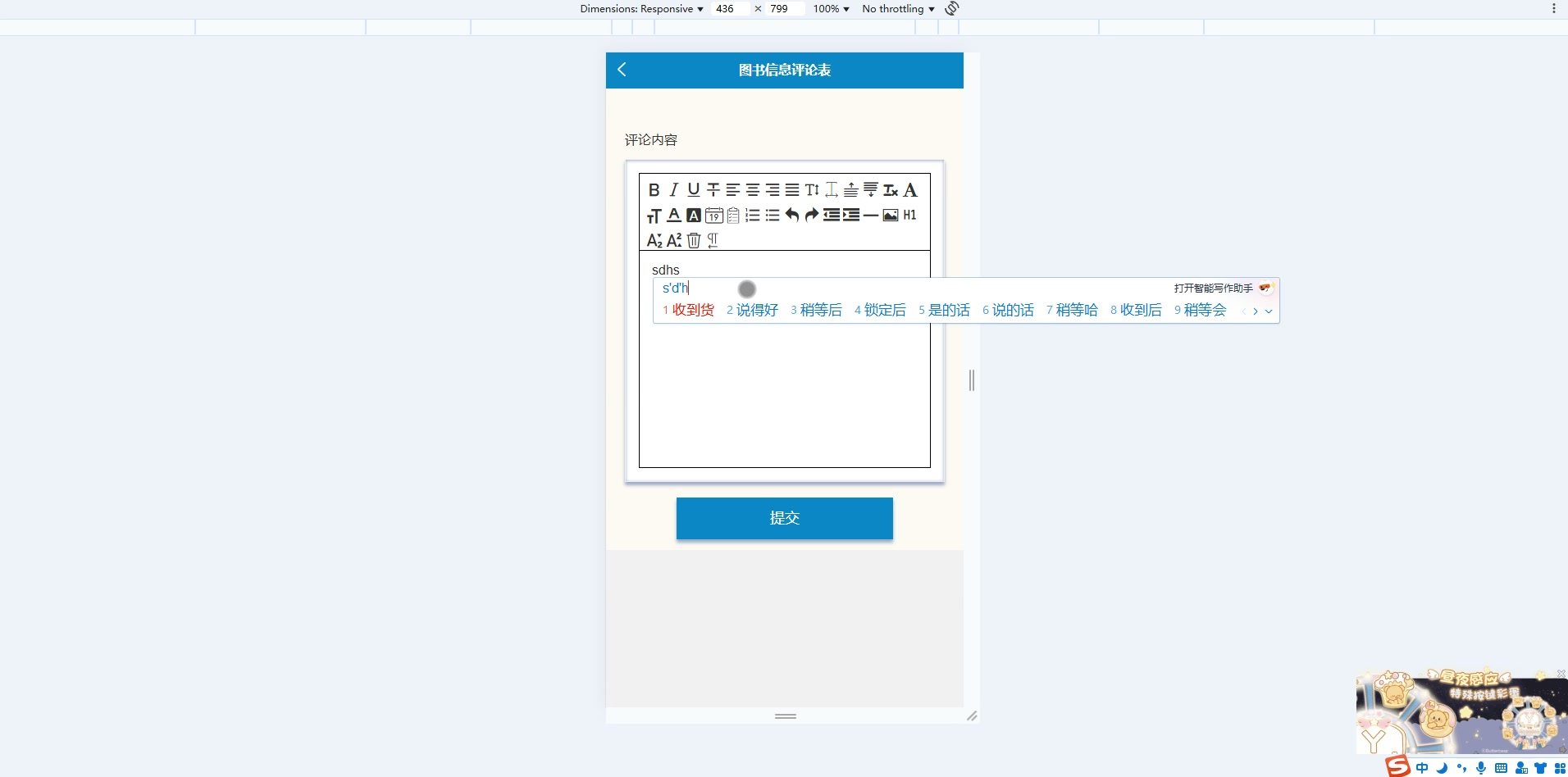Image resolution: width=1568 pixels, height=777 pixels.
Task: Open the letter spacing tool
Action: pos(832,190)
